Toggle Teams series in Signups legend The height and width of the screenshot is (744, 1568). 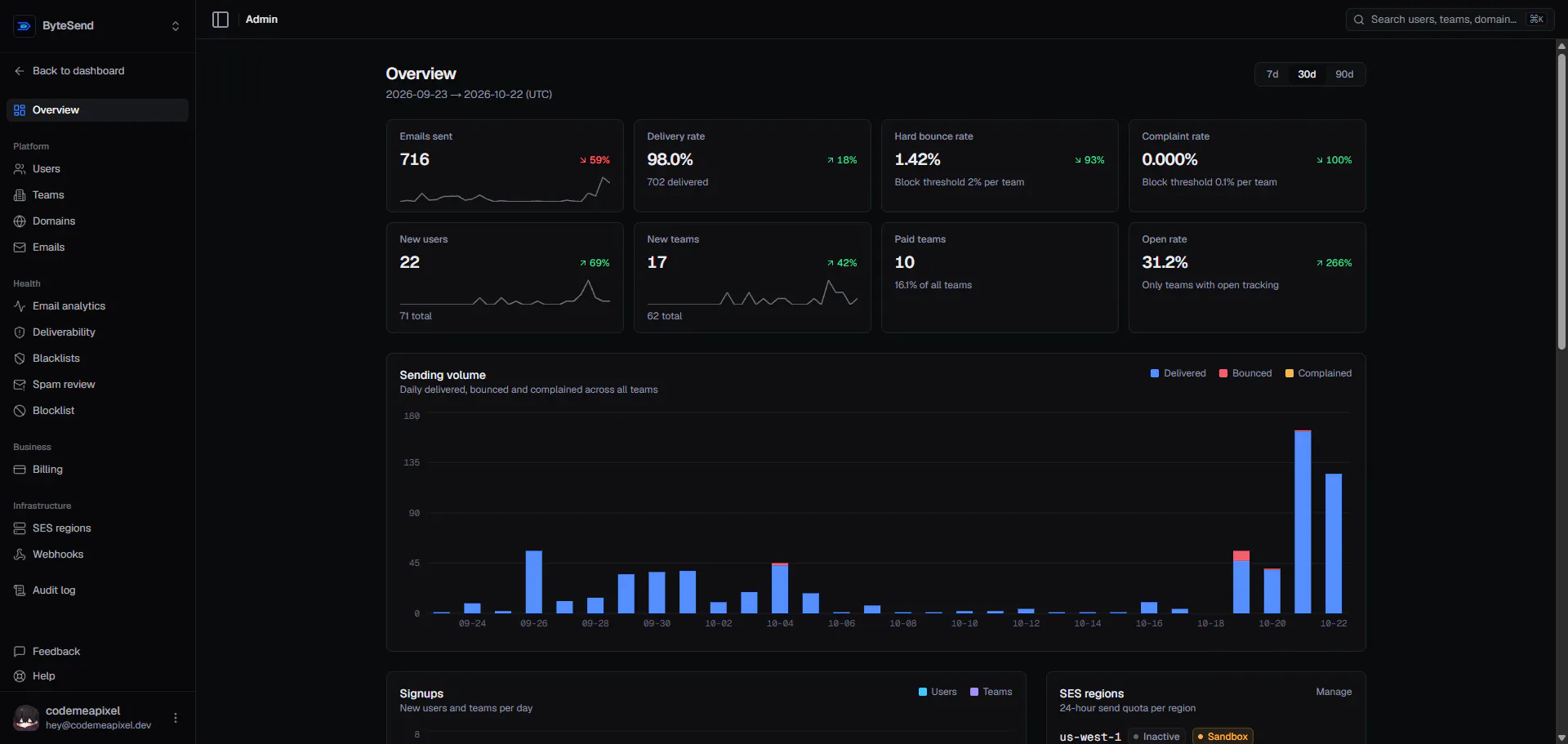pyautogui.click(x=991, y=692)
